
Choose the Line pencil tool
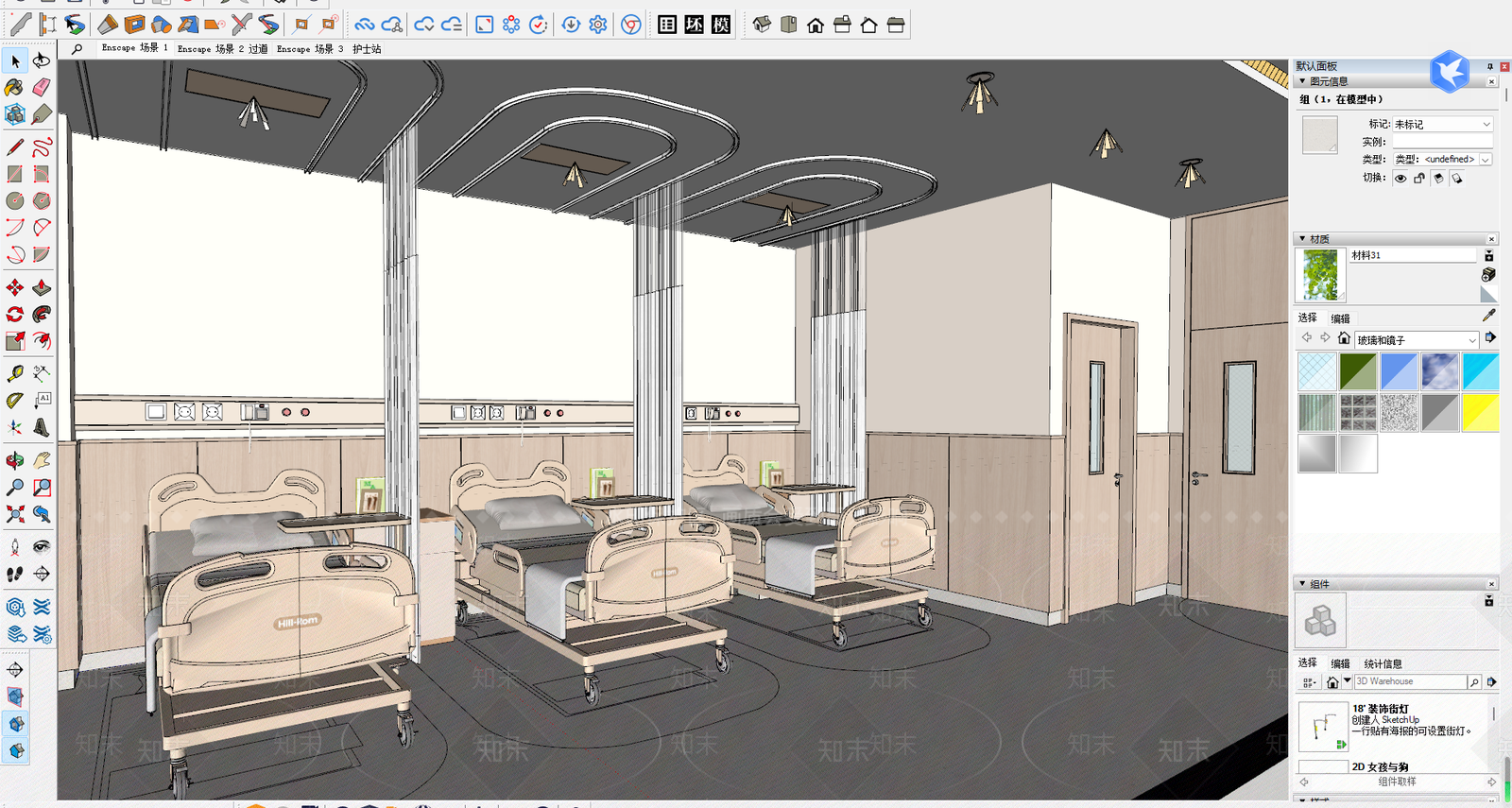(15, 147)
